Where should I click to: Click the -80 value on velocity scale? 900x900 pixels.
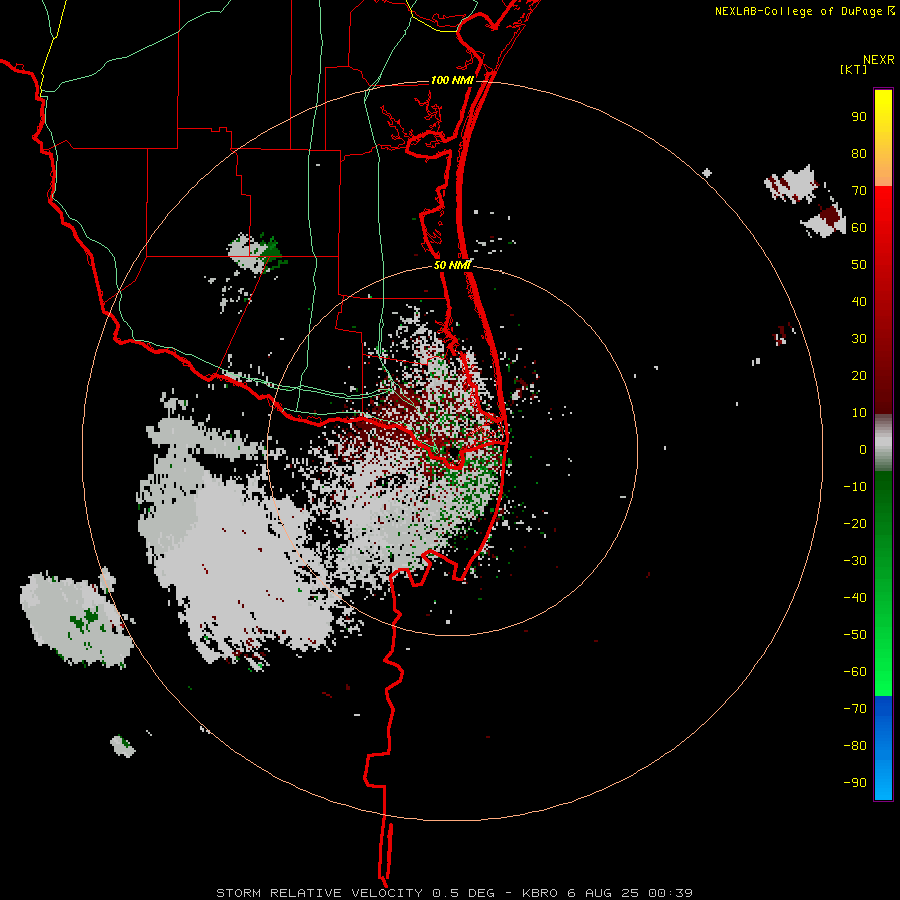click(x=855, y=746)
